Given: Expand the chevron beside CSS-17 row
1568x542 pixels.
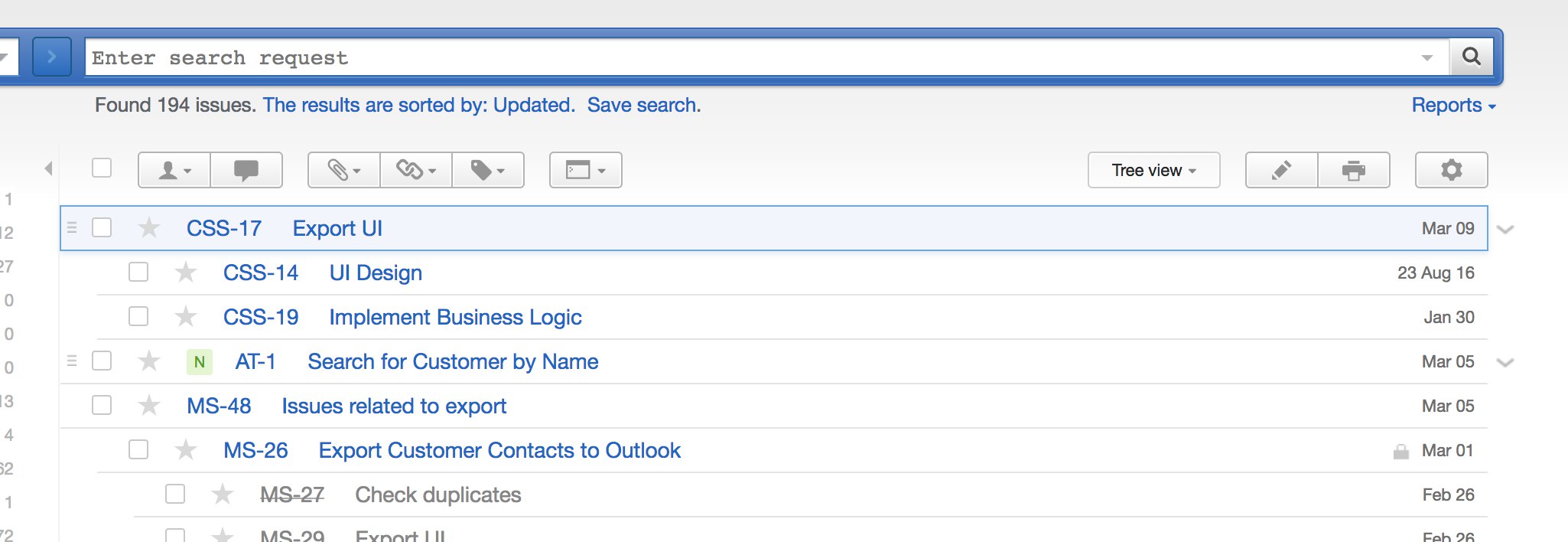Looking at the screenshot, I should (x=1505, y=229).
